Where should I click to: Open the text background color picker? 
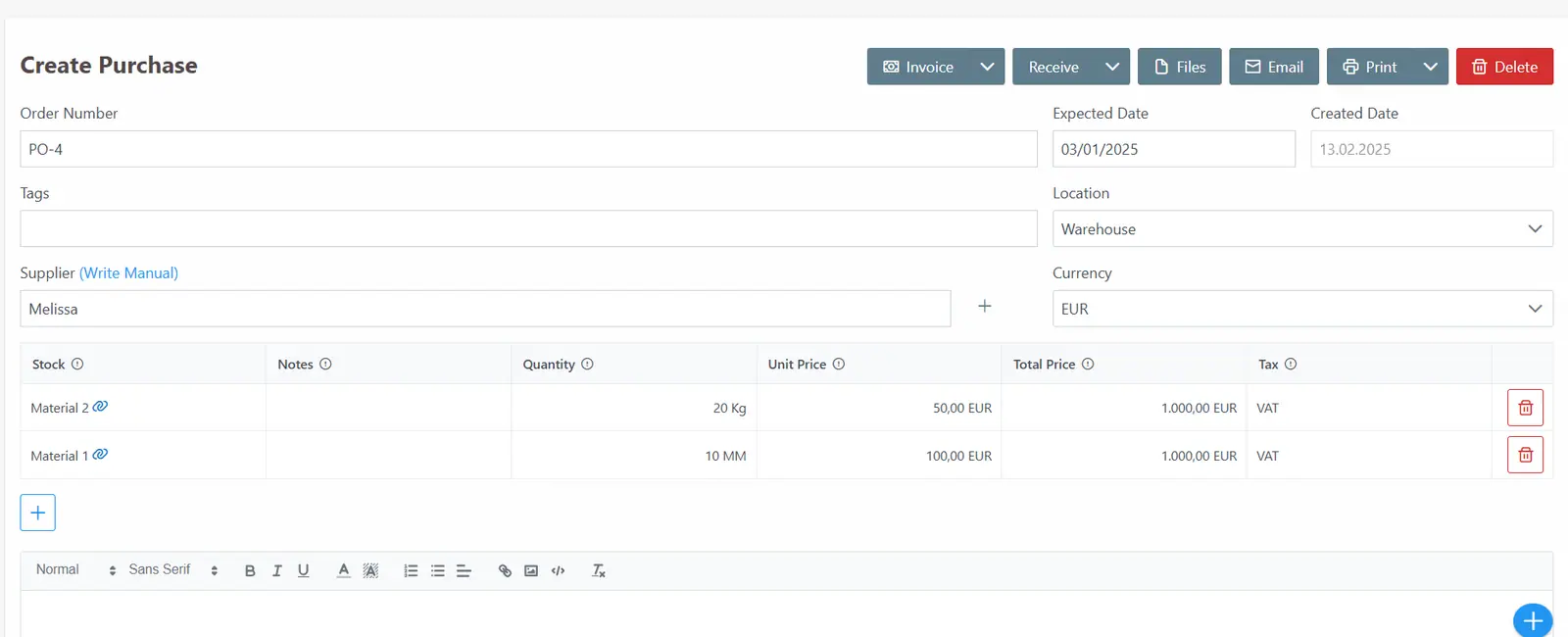click(370, 570)
